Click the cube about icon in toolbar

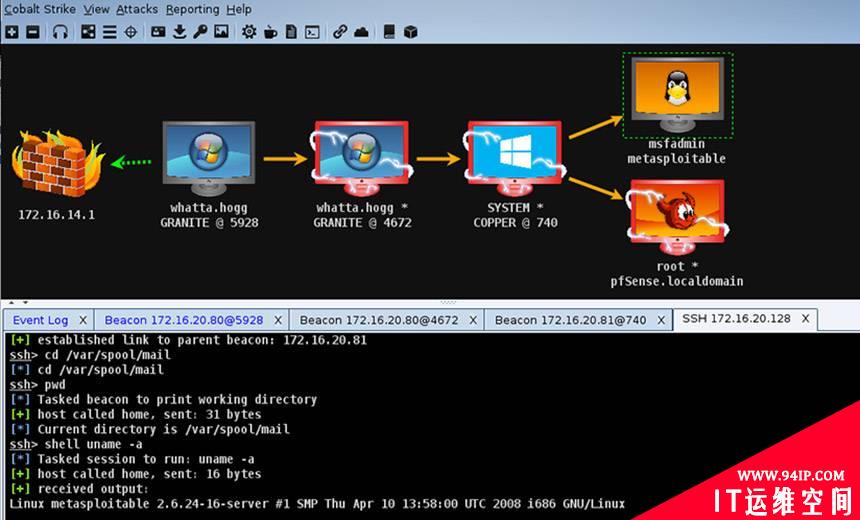click(x=411, y=32)
